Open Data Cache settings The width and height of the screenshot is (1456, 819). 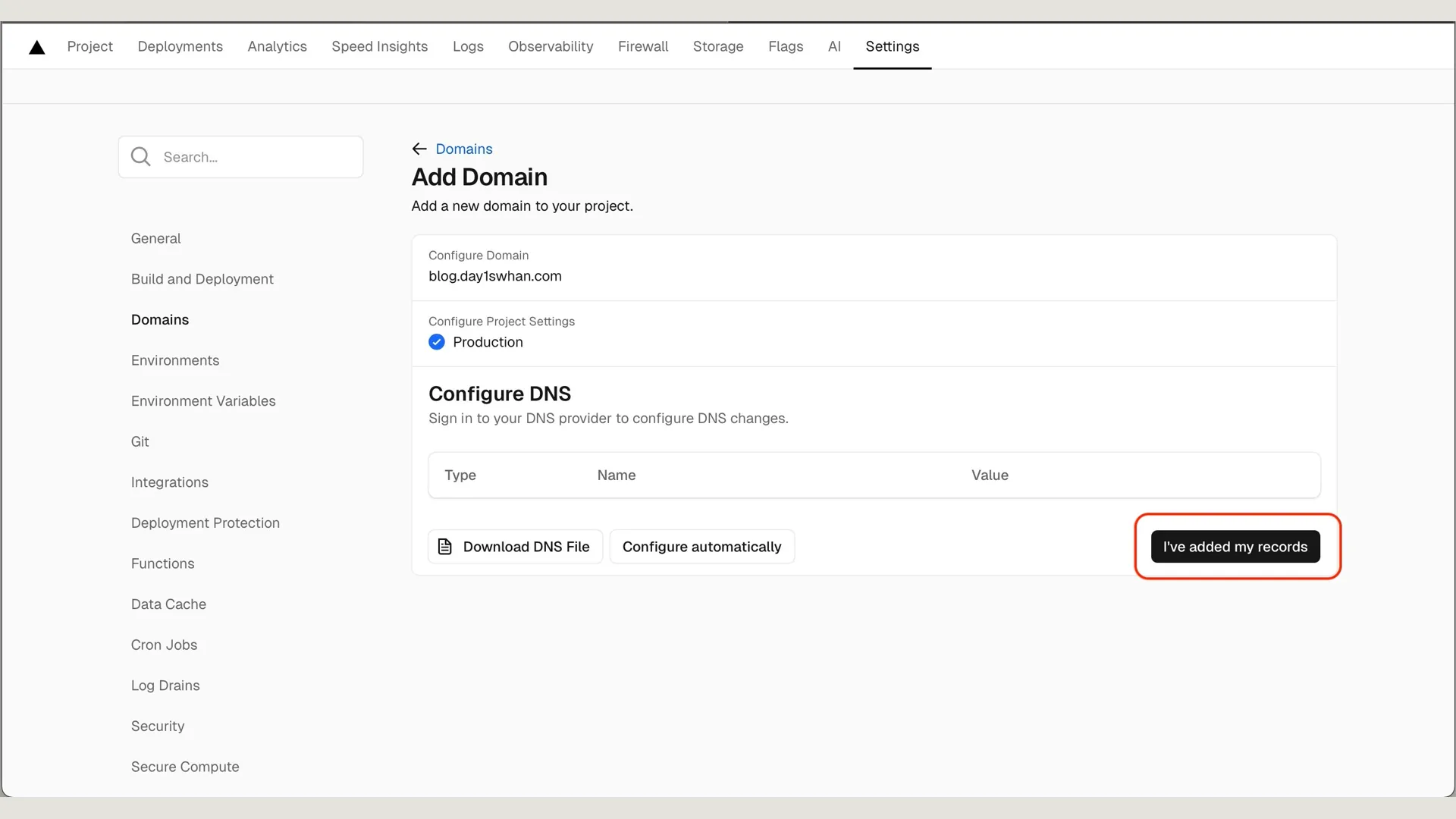[168, 604]
